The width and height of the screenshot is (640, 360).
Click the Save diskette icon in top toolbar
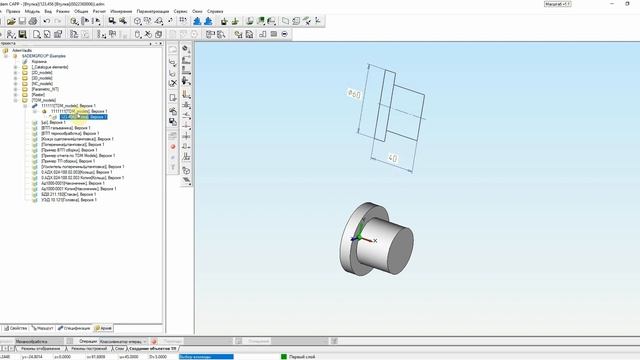point(22,21)
